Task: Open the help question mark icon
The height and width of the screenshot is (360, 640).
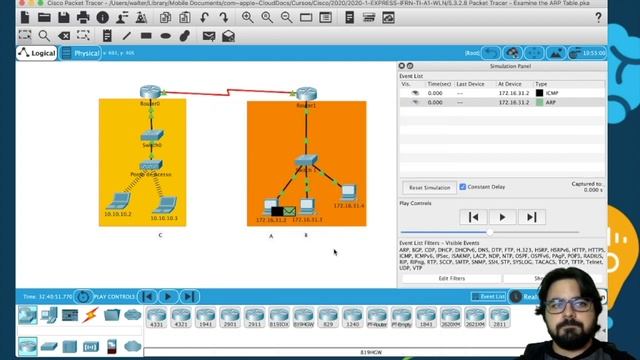Action: point(598,18)
